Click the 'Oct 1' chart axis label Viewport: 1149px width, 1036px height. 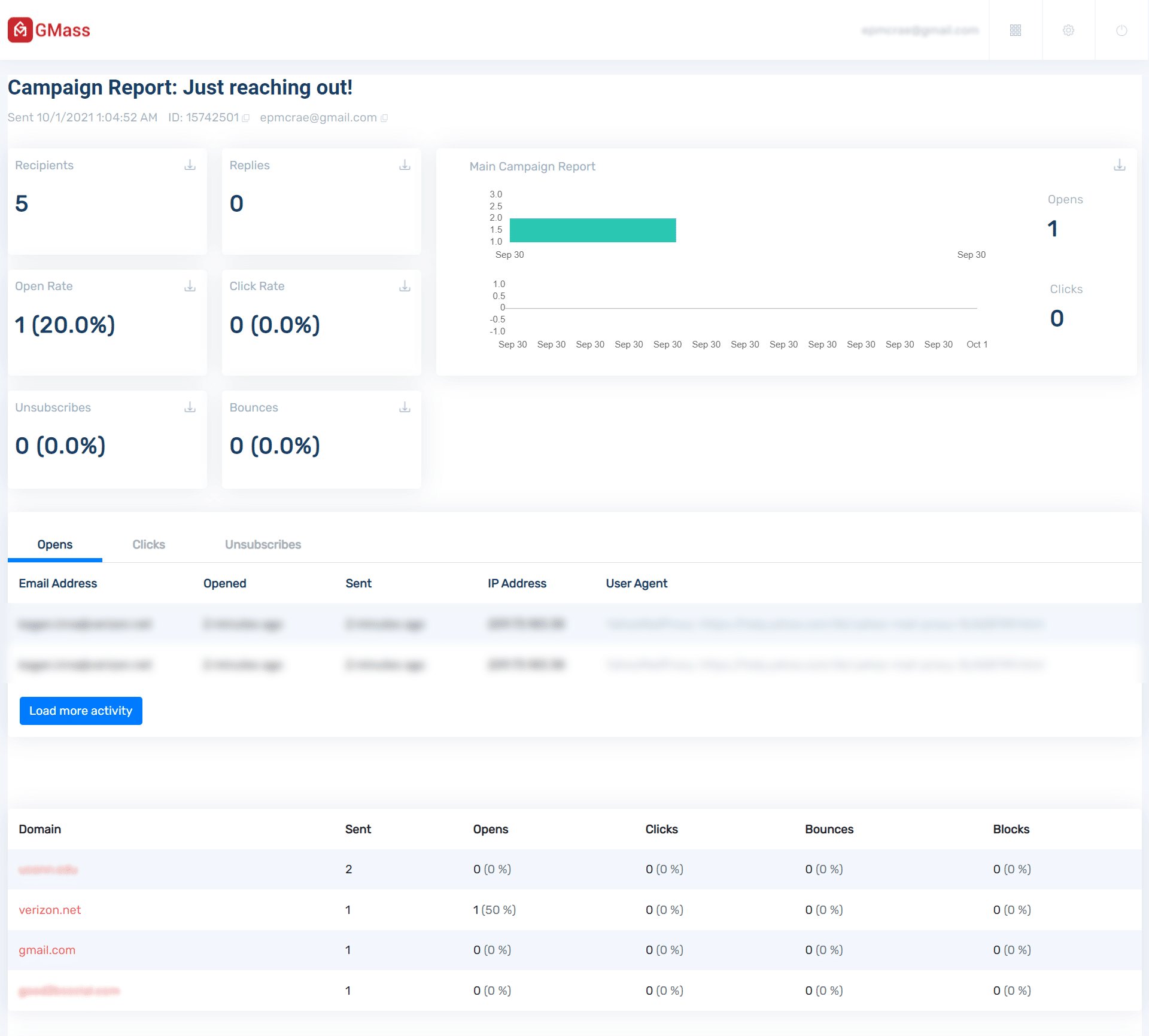click(x=977, y=345)
